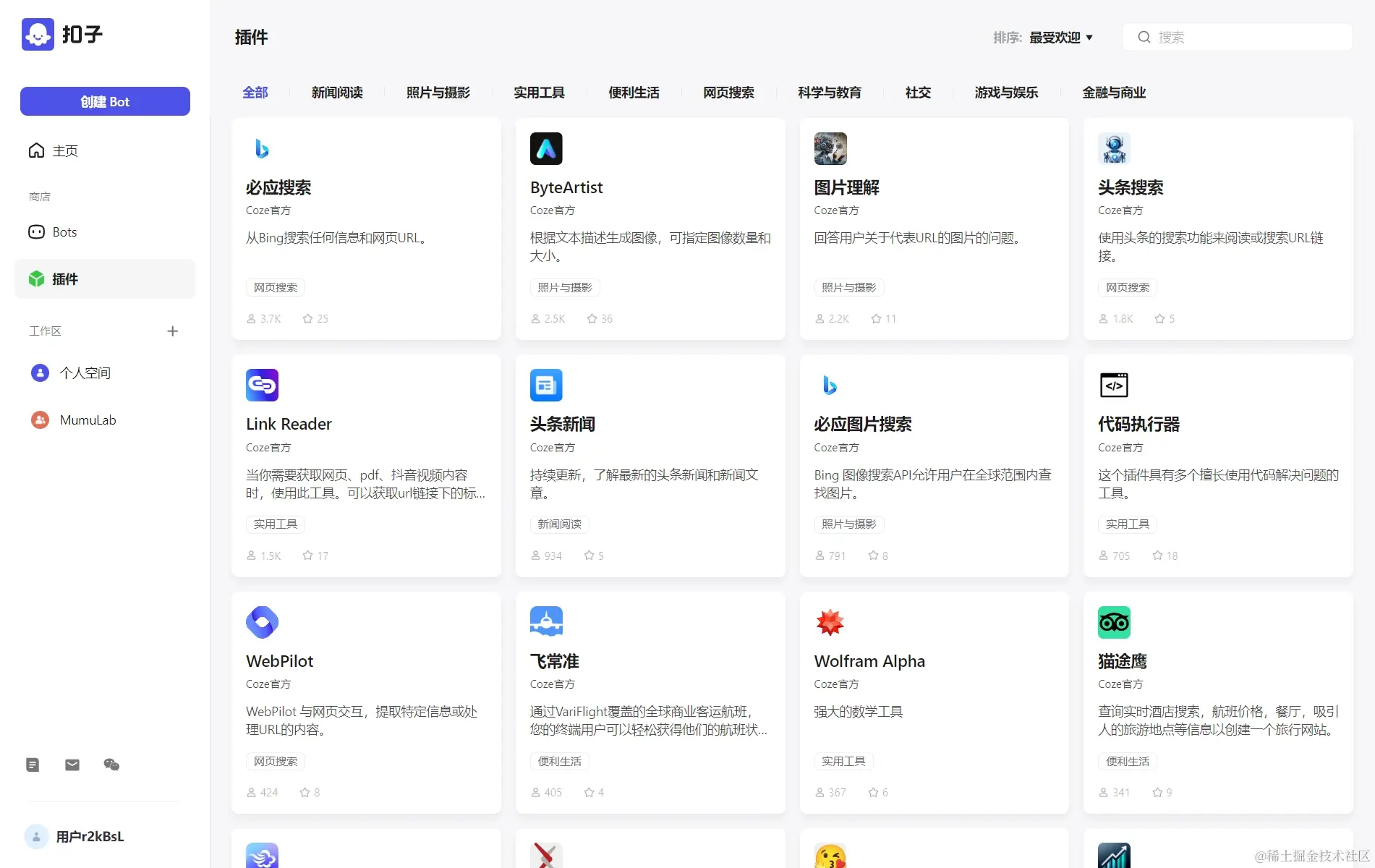Open the 代码执行器 code icon
This screenshot has width=1375, height=868.
click(1114, 385)
